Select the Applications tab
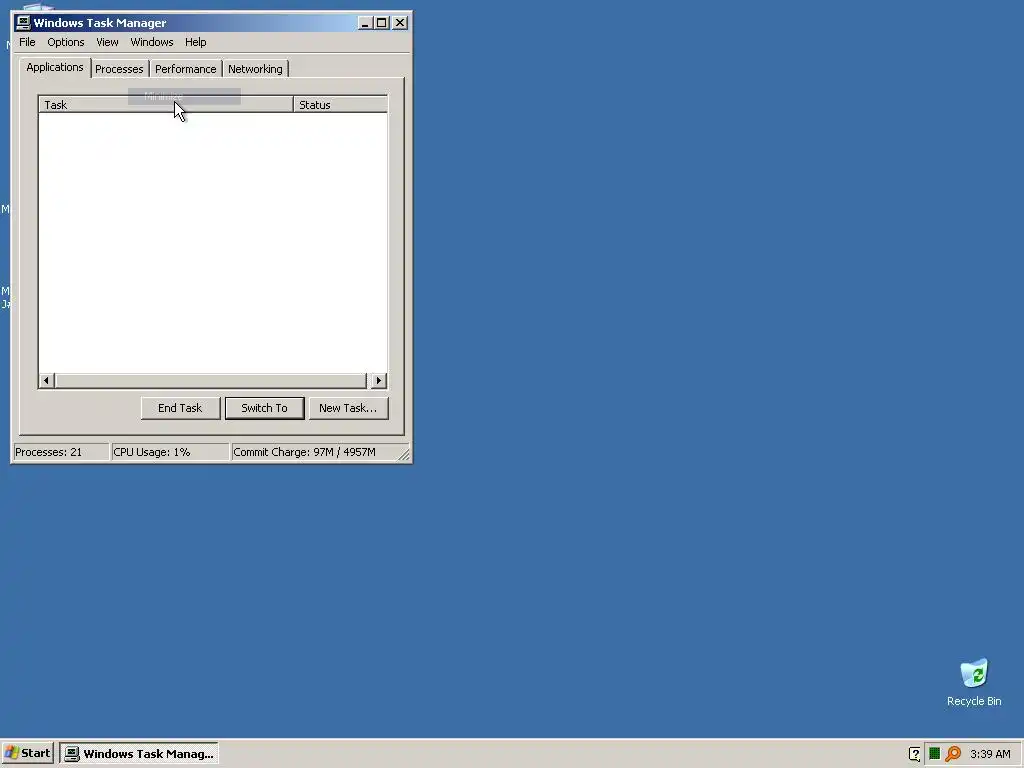The width and height of the screenshot is (1024, 768). click(55, 67)
